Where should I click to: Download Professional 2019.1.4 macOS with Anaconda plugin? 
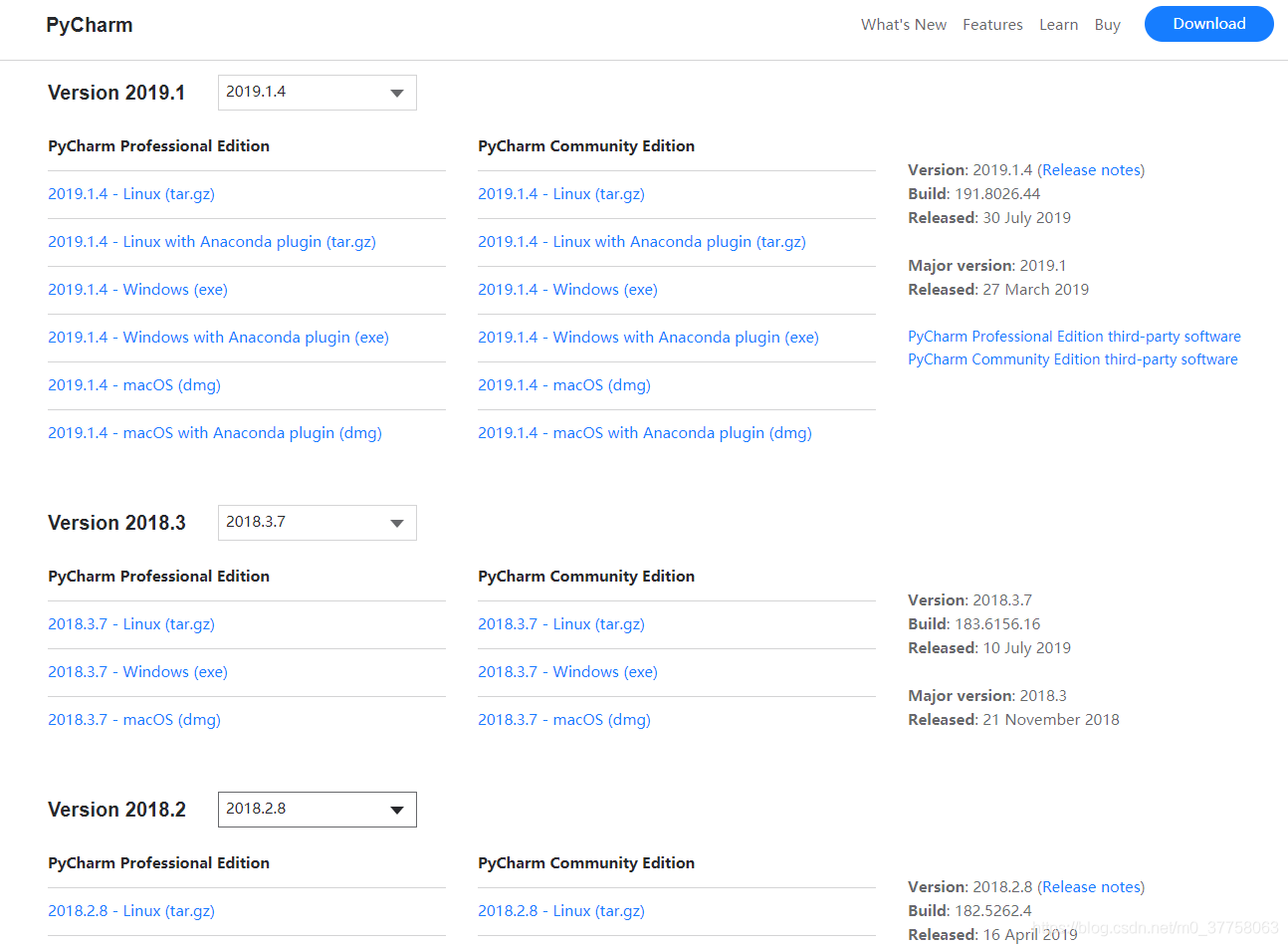pyautogui.click(x=215, y=433)
